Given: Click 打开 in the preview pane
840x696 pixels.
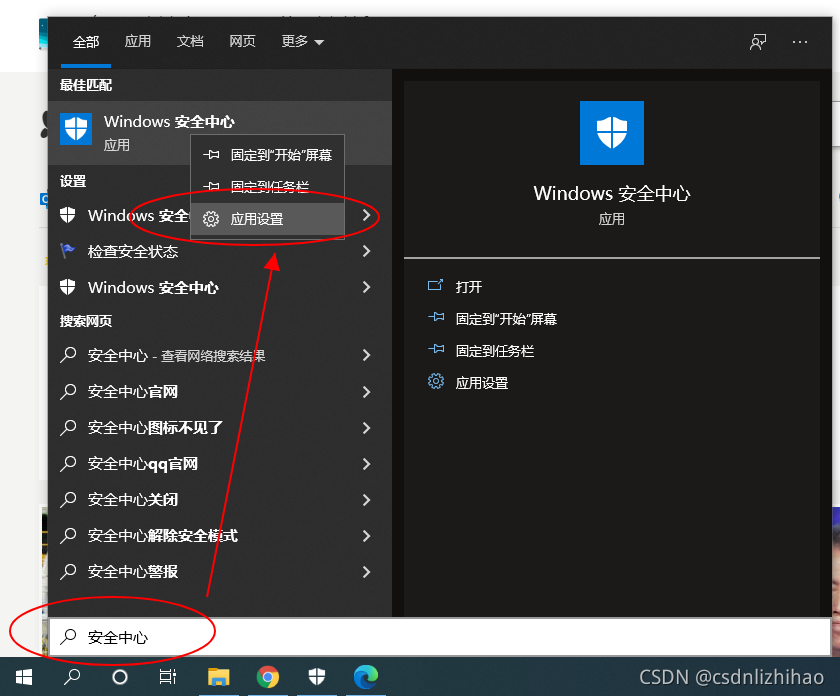Looking at the screenshot, I should tap(469, 287).
